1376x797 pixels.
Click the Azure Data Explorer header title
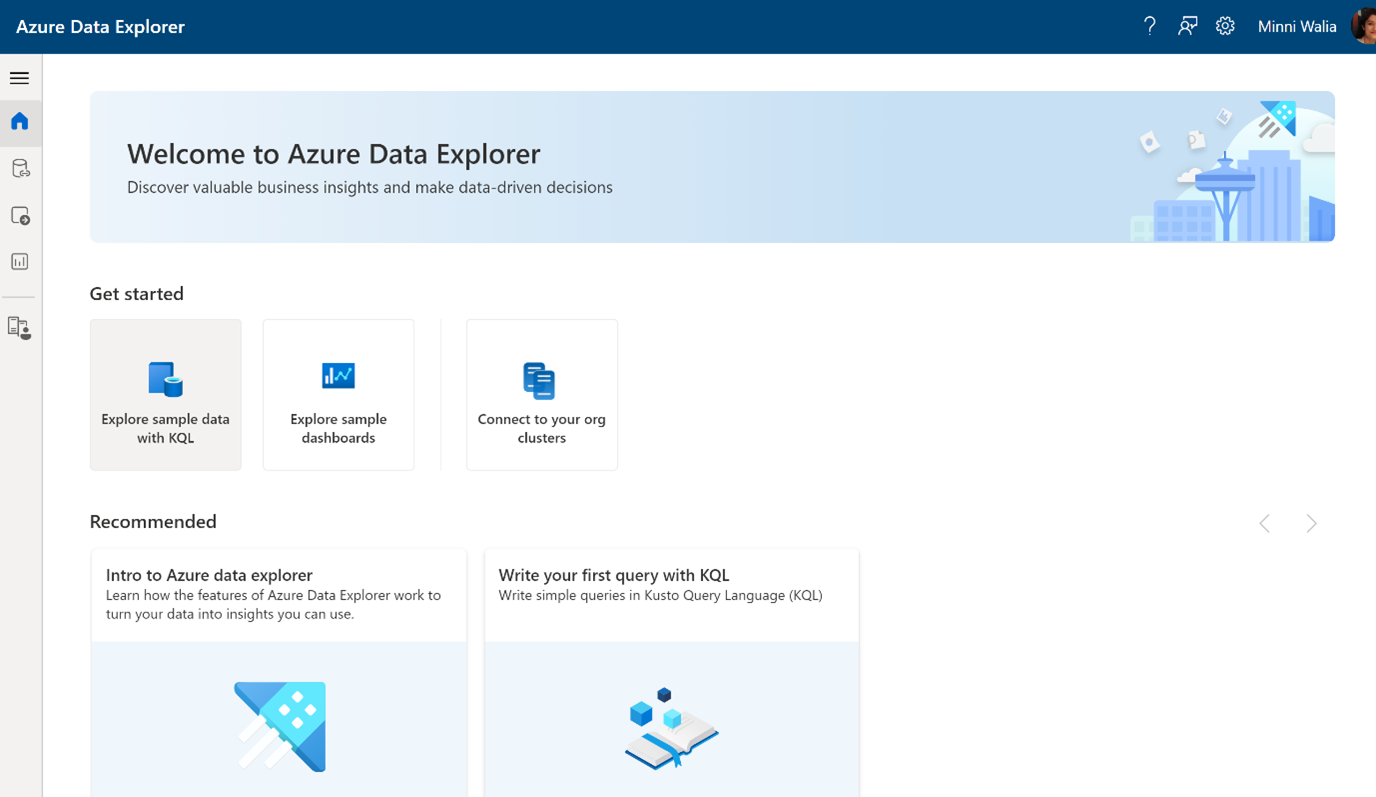(100, 27)
